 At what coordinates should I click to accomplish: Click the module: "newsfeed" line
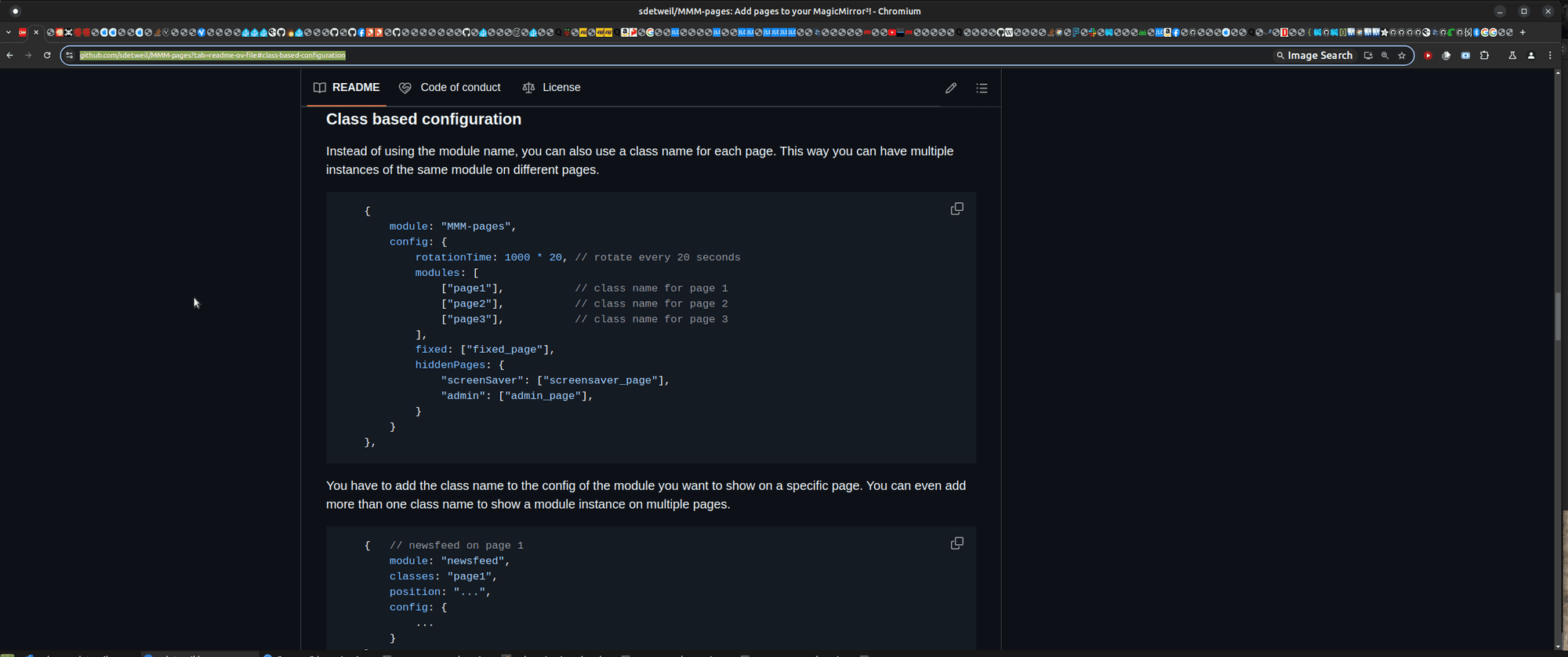(449, 561)
